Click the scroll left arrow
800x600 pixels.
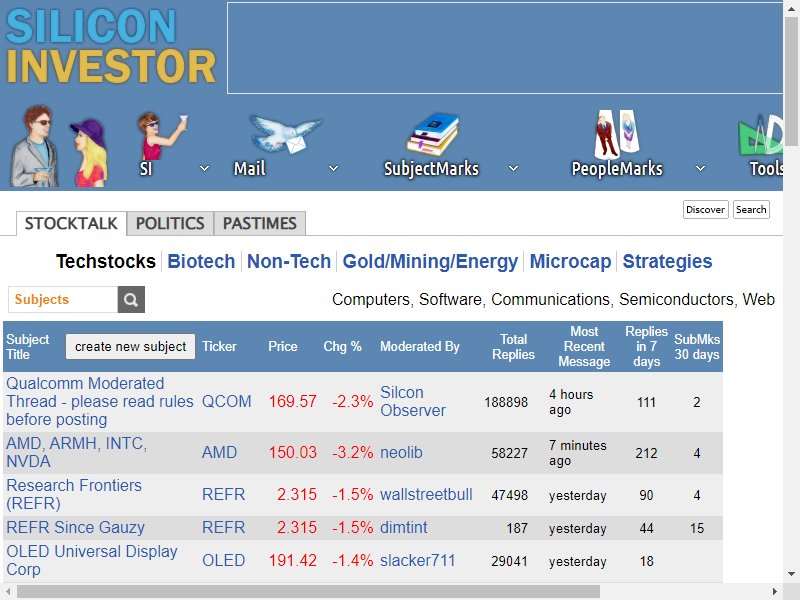8,592
